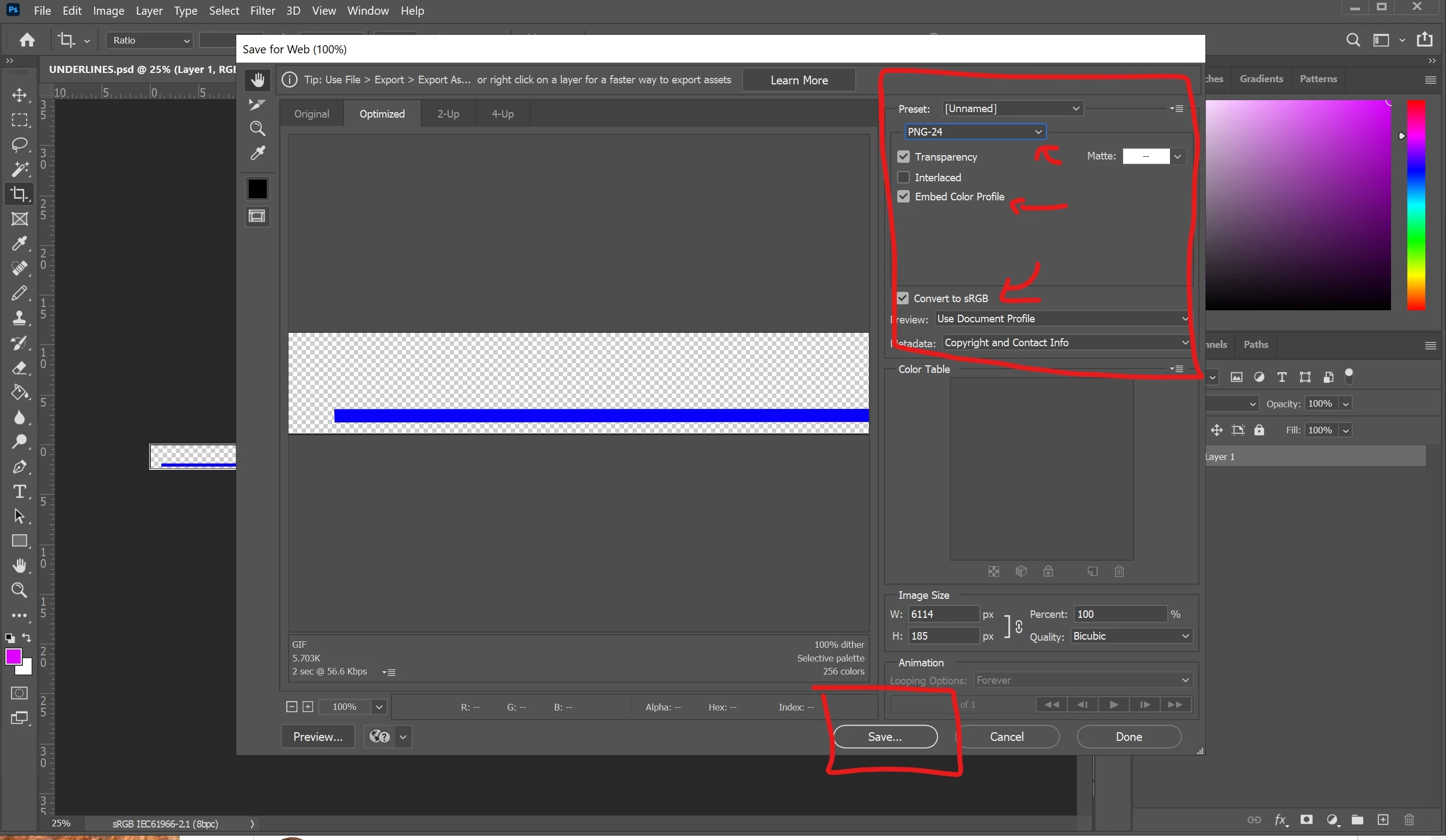Choose the Pen tool in main toolbar
The image size is (1446, 840).
[x=20, y=467]
